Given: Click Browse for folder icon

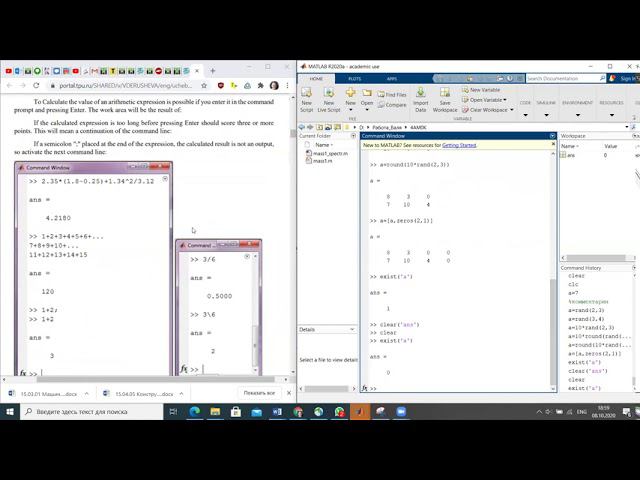Looking at the screenshot, I should [328, 127].
